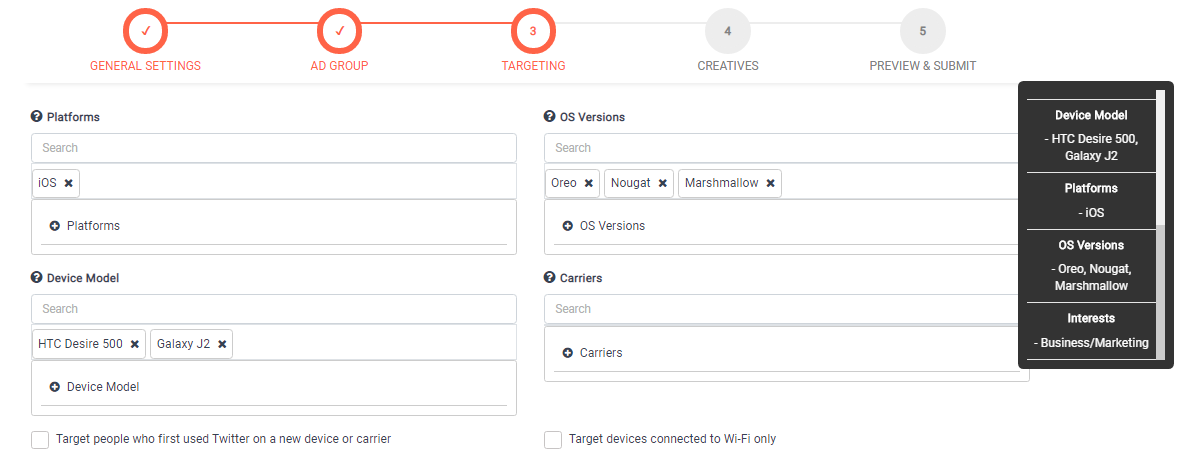This screenshot has height=459, width=1182.
Task: Switch to the Ad Group step
Action: click(x=339, y=32)
